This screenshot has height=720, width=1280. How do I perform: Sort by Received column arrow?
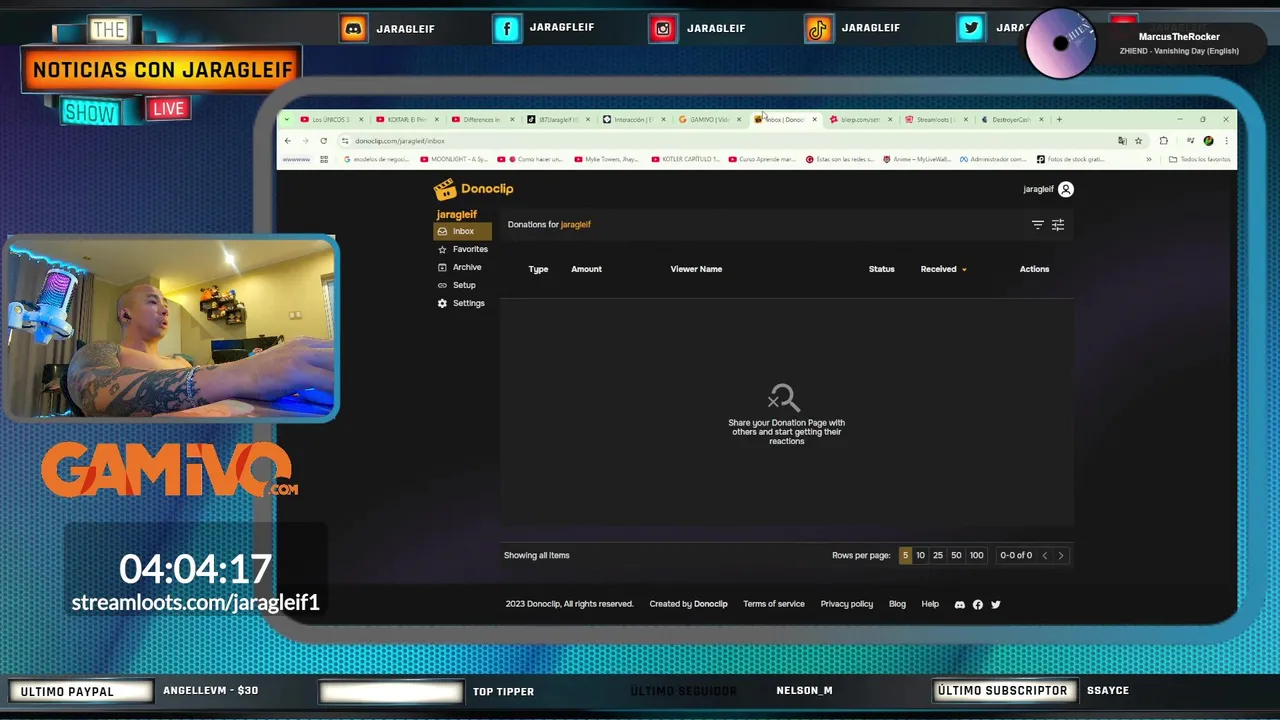(x=964, y=269)
